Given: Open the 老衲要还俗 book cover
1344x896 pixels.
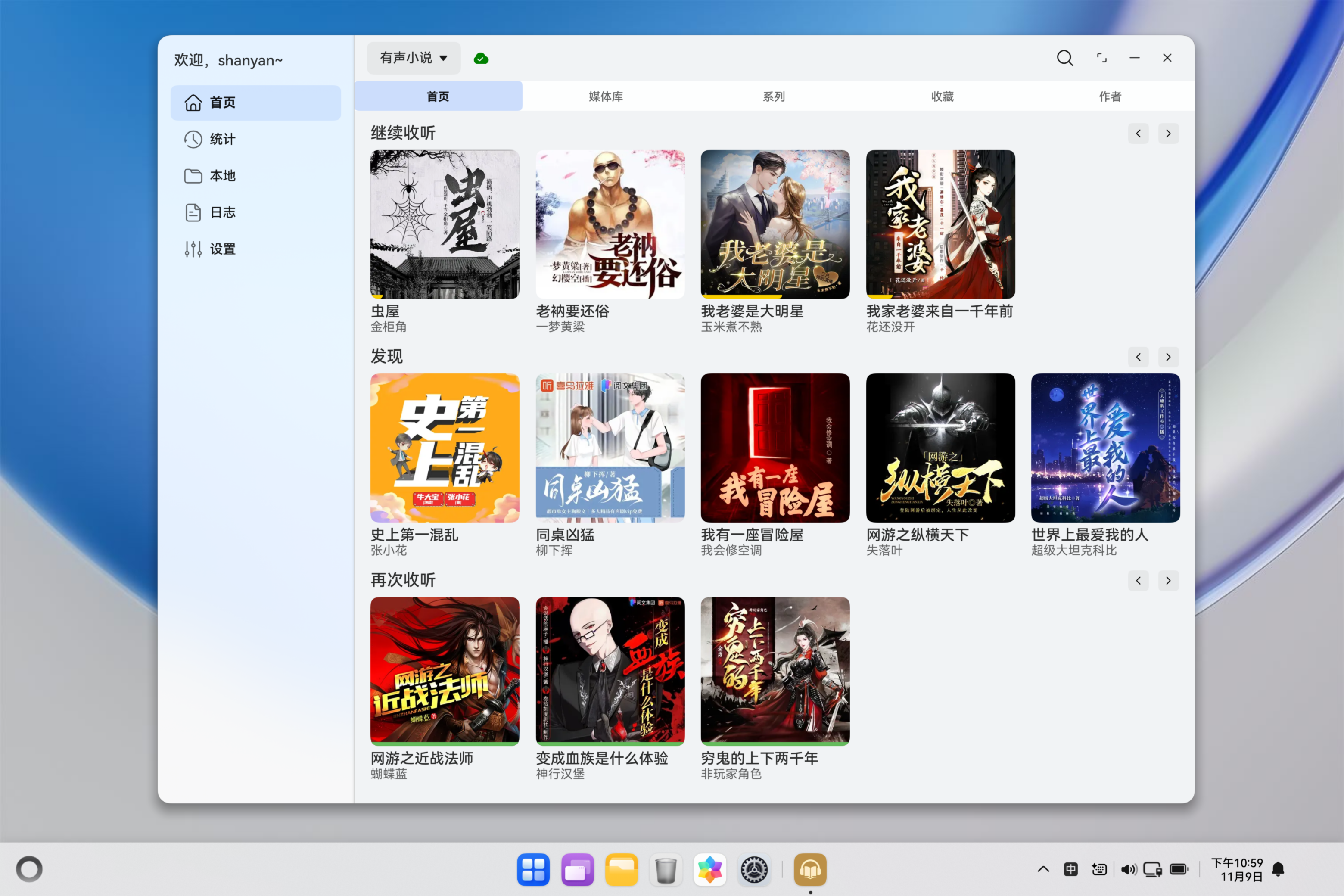Looking at the screenshot, I should click(x=610, y=224).
